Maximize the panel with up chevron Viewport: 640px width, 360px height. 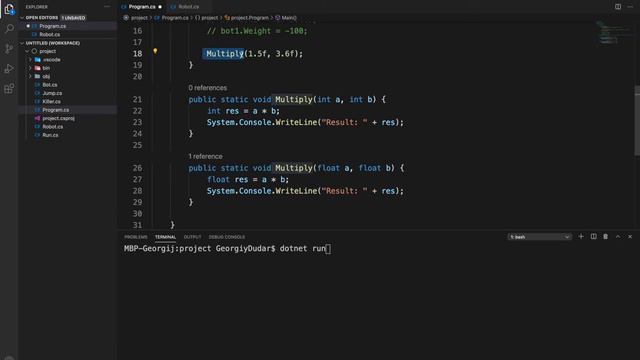618,236
